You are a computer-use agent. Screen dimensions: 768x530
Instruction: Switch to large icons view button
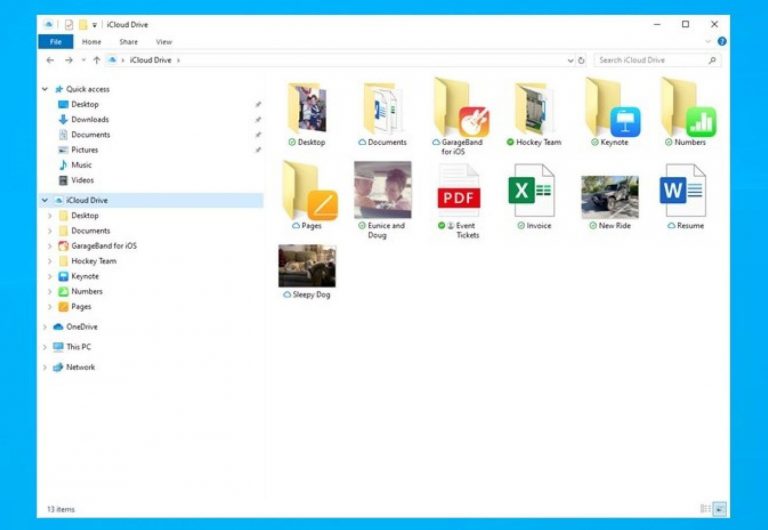719,509
